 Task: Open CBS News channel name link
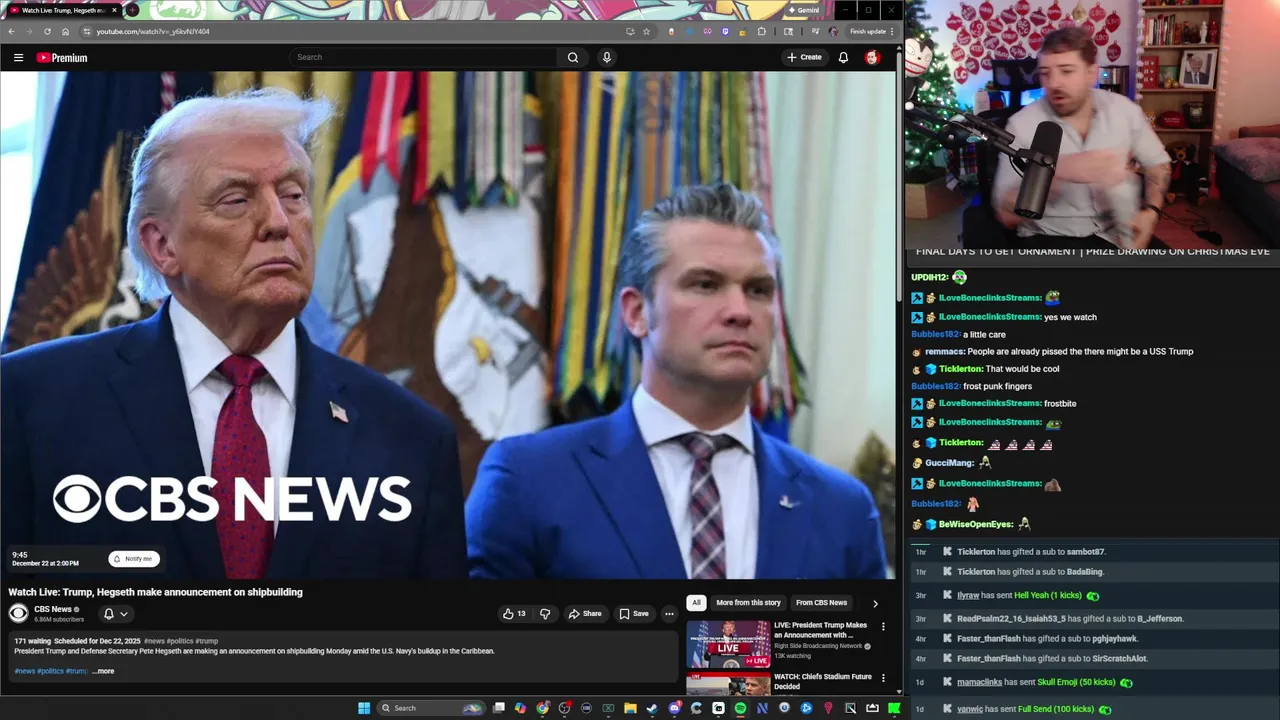click(53, 609)
